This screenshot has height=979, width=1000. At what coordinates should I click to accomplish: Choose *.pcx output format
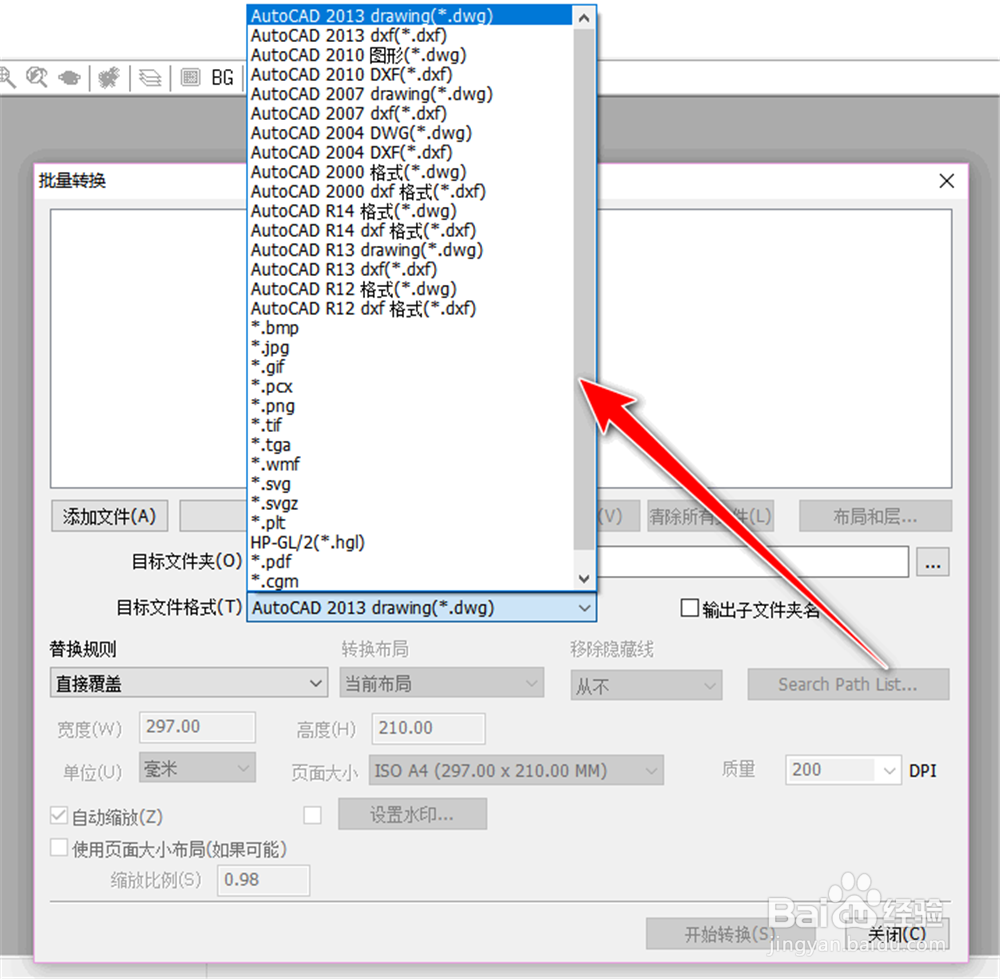pos(409,386)
